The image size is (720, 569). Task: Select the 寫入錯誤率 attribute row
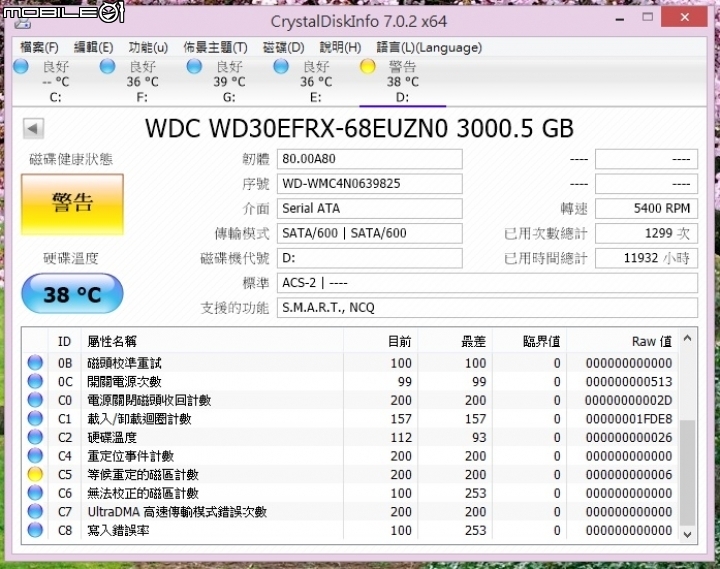point(350,530)
